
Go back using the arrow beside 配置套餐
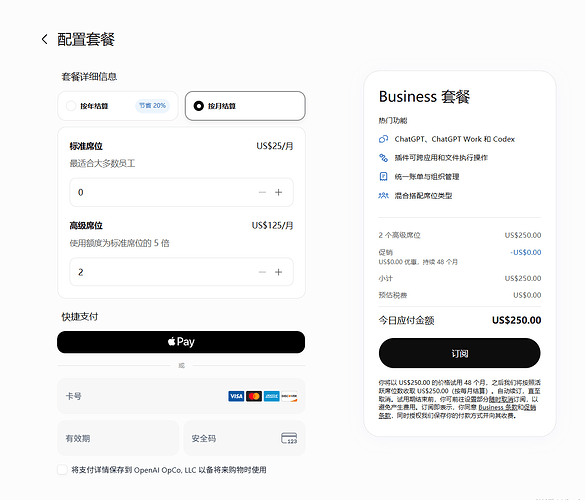tap(44, 39)
